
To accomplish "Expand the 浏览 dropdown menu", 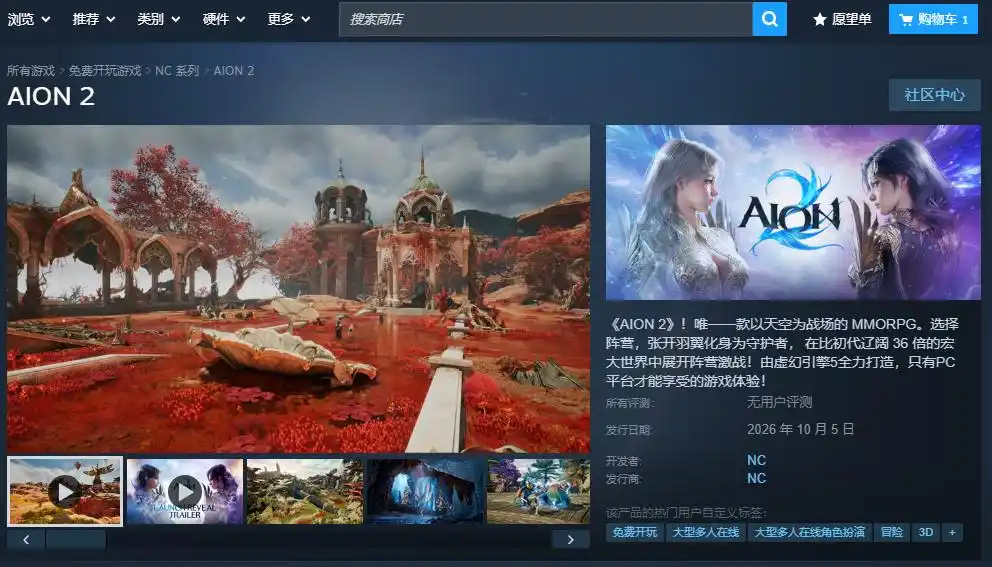I will (28, 19).
